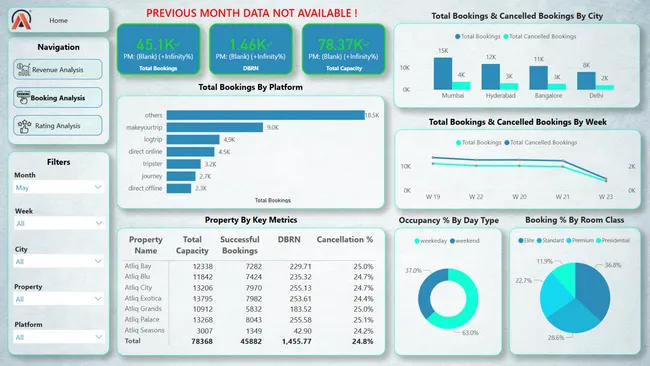This screenshot has width=650, height=366.
Task: Select the direct offline platform bar
Action: point(179,188)
